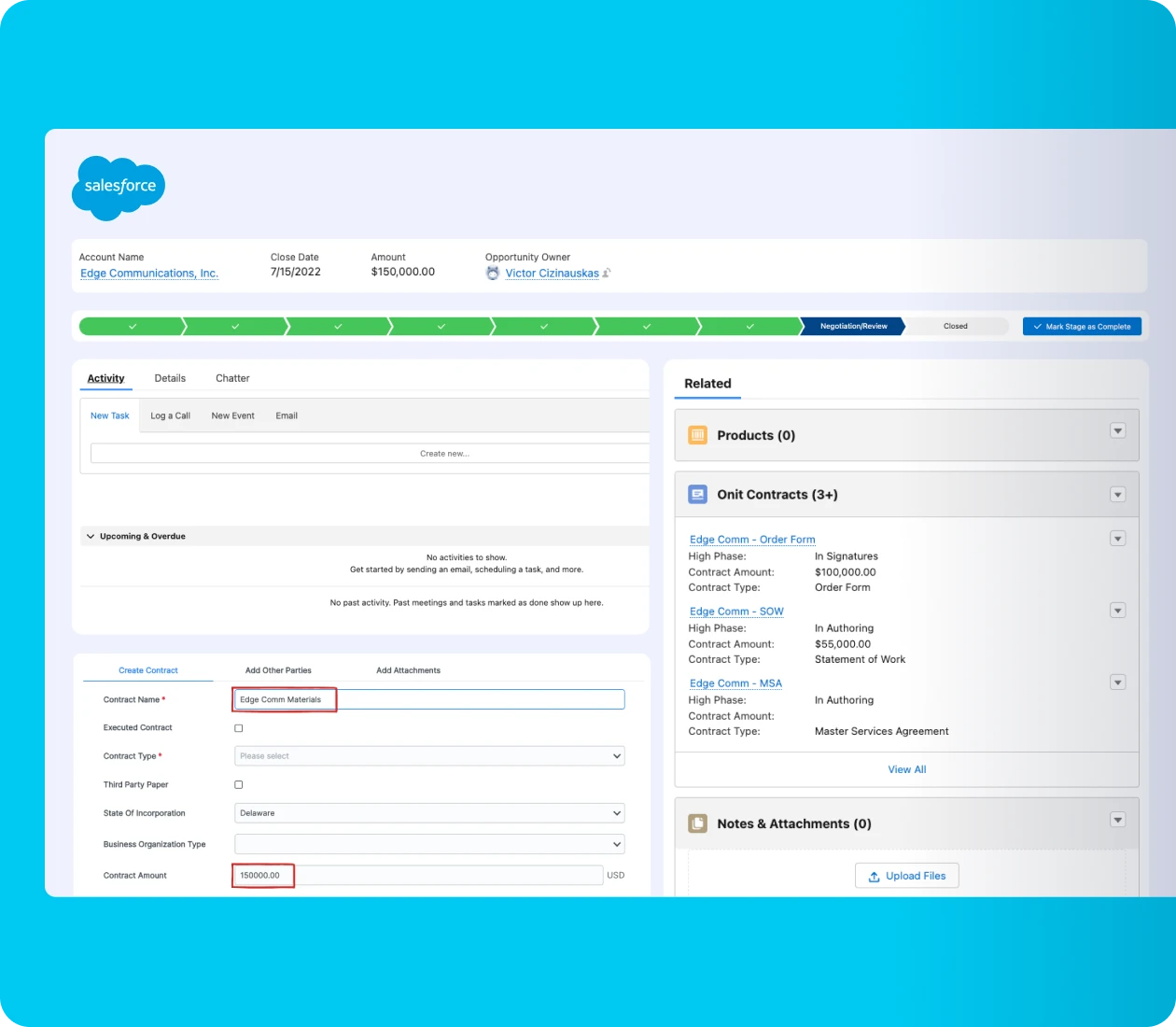This screenshot has width=1176, height=1027.
Task: Select the Closed stage in the path
Action: click(956, 327)
